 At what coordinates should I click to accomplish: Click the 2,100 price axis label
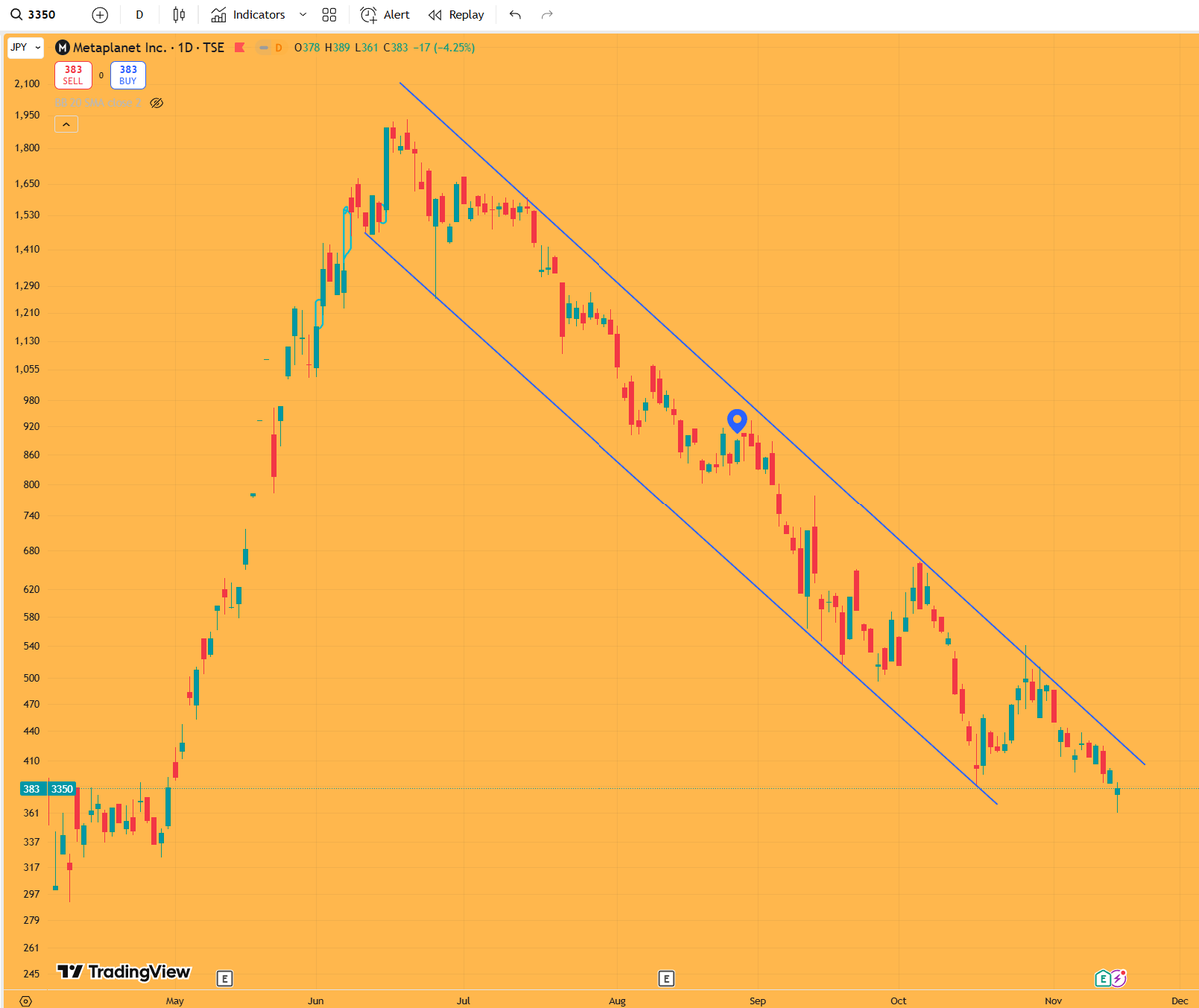point(27,84)
